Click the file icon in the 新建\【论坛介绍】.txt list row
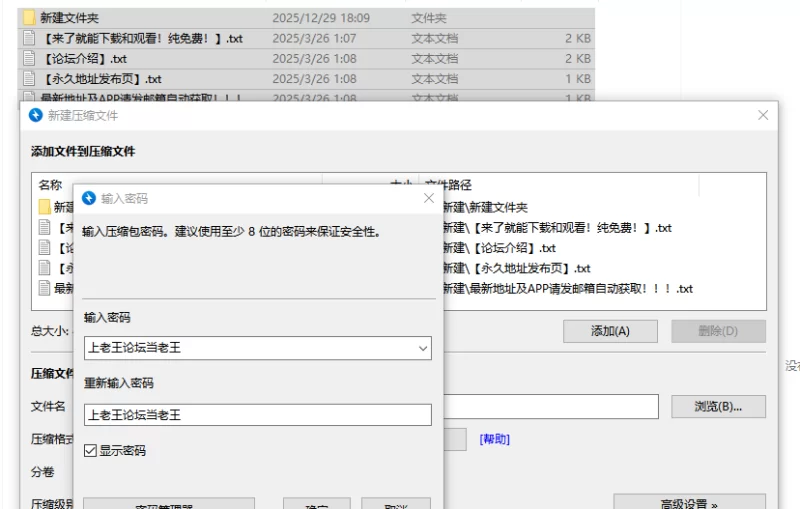Image resolution: width=800 pixels, height=509 pixels. pyautogui.click(x=44, y=248)
